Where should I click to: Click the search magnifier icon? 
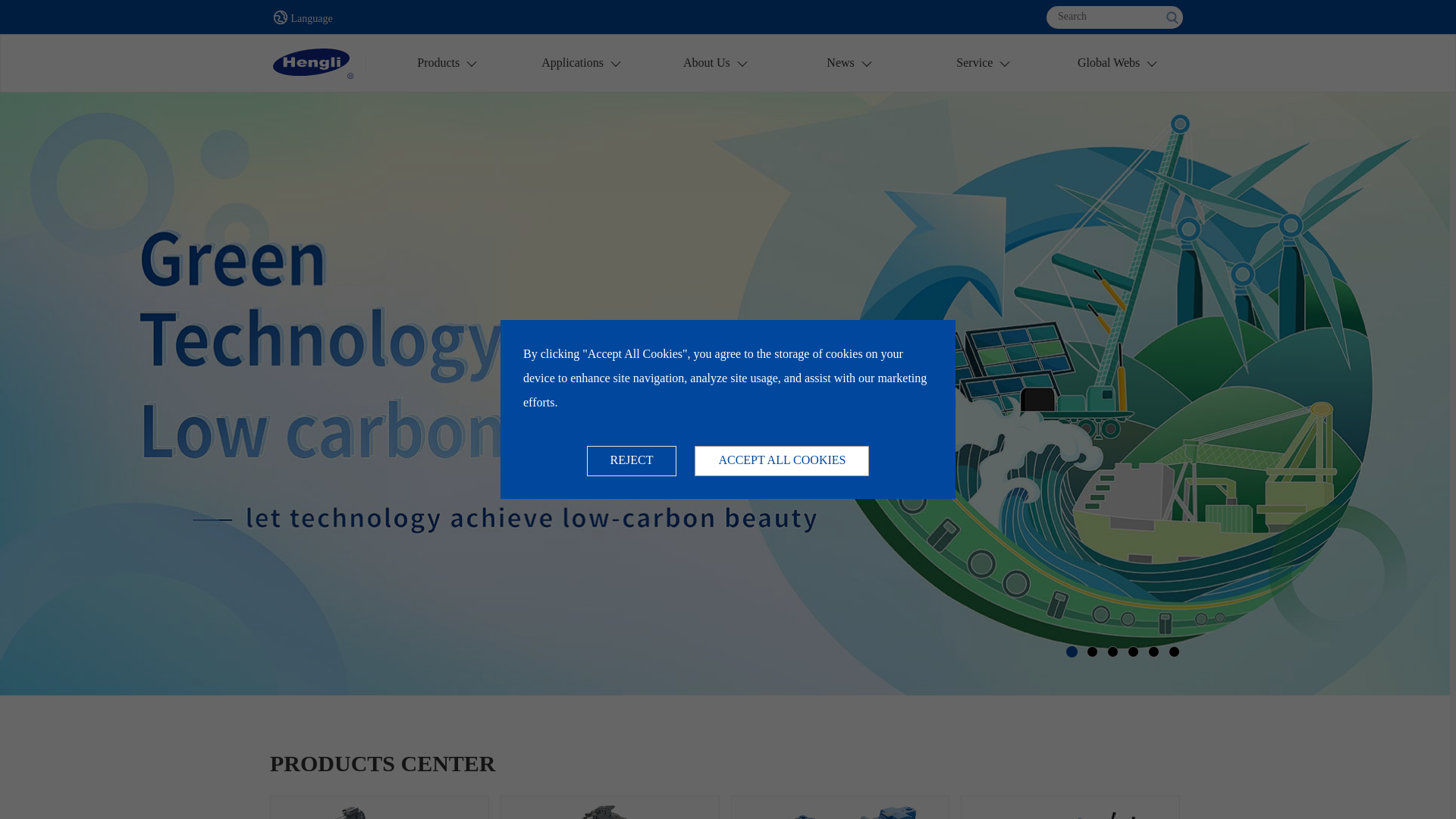pyautogui.click(x=1172, y=17)
